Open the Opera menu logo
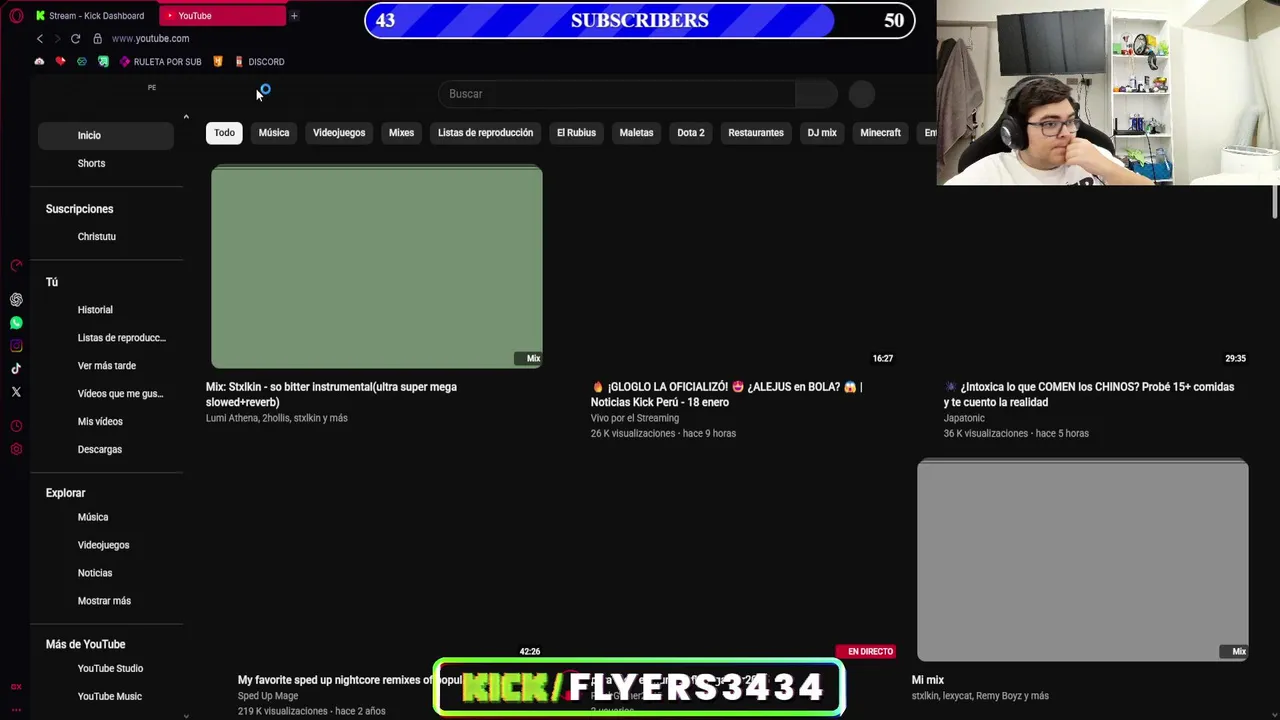 [x=16, y=16]
